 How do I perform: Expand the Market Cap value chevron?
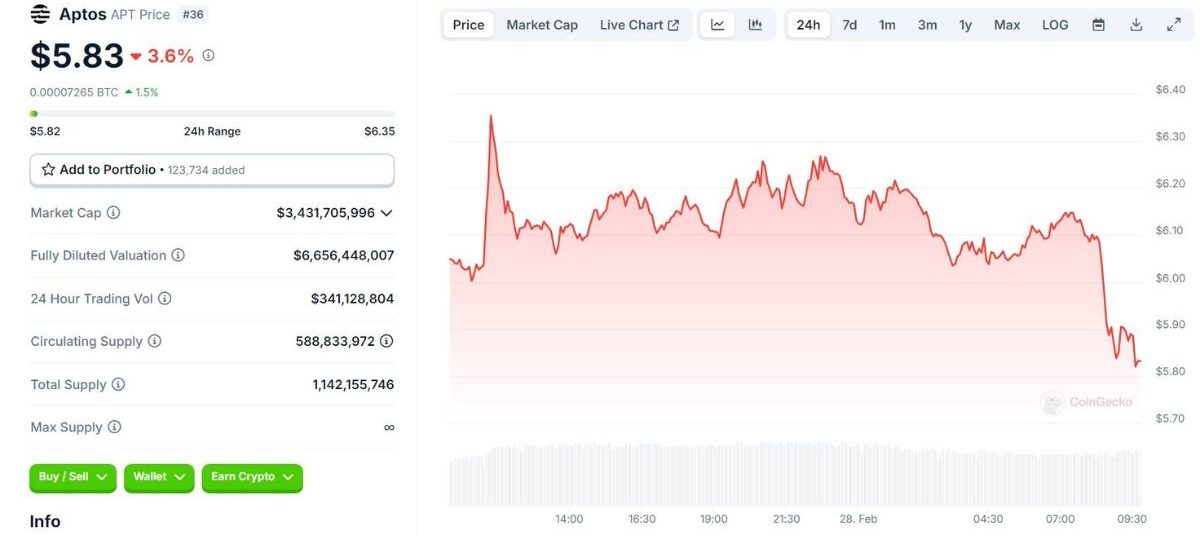(x=387, y=213)
